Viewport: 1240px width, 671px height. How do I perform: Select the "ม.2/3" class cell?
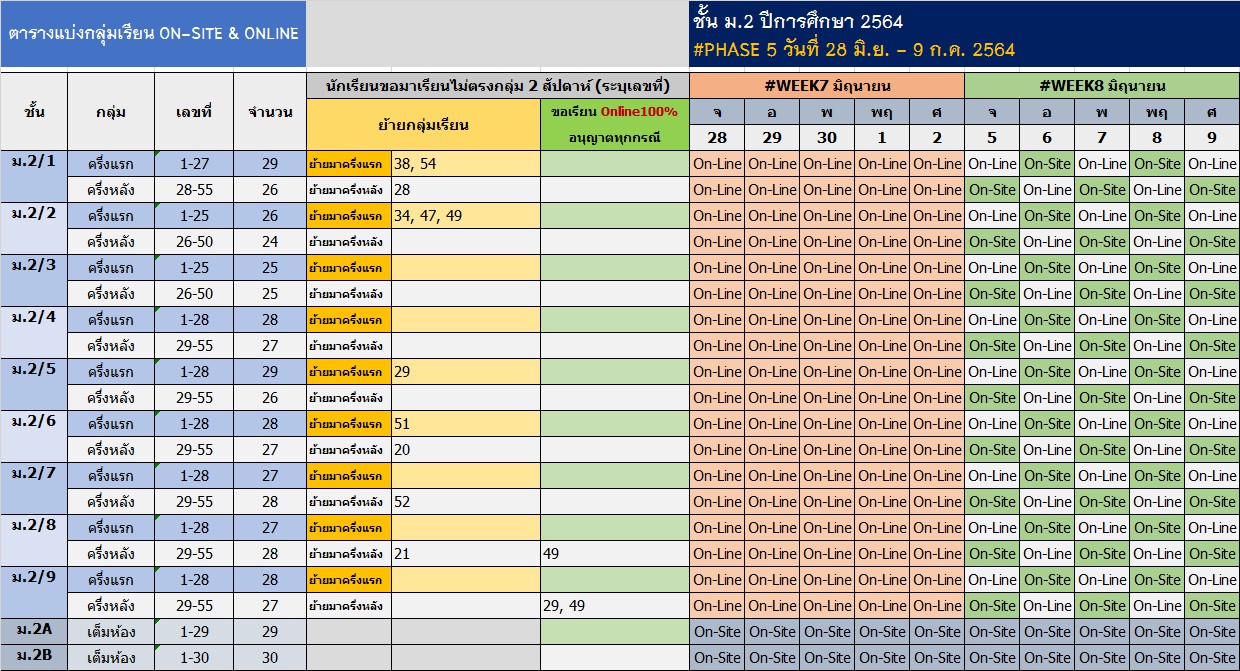click(34, 280)
